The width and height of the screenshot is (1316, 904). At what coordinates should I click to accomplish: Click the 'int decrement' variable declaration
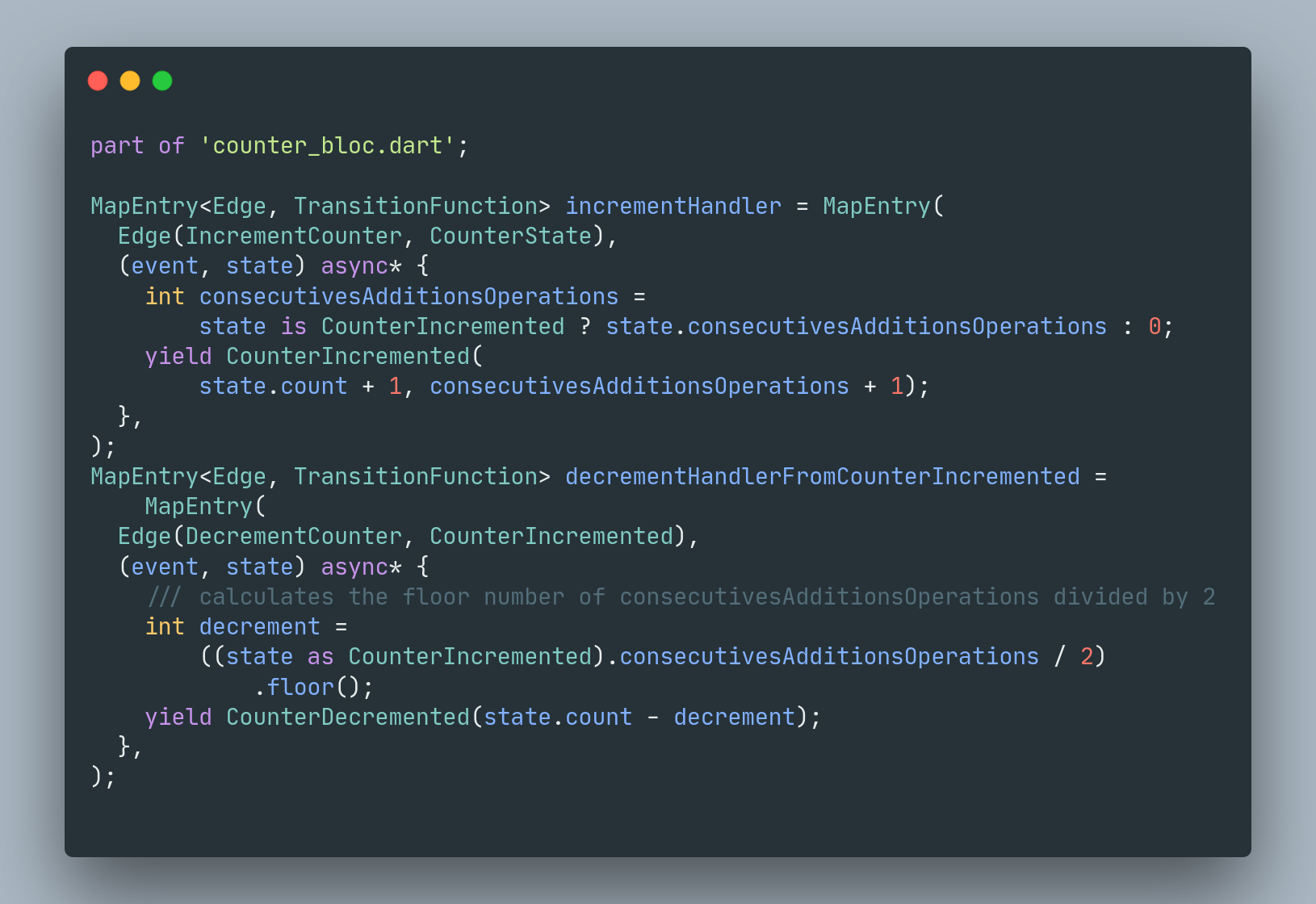(x=233, y=626)
